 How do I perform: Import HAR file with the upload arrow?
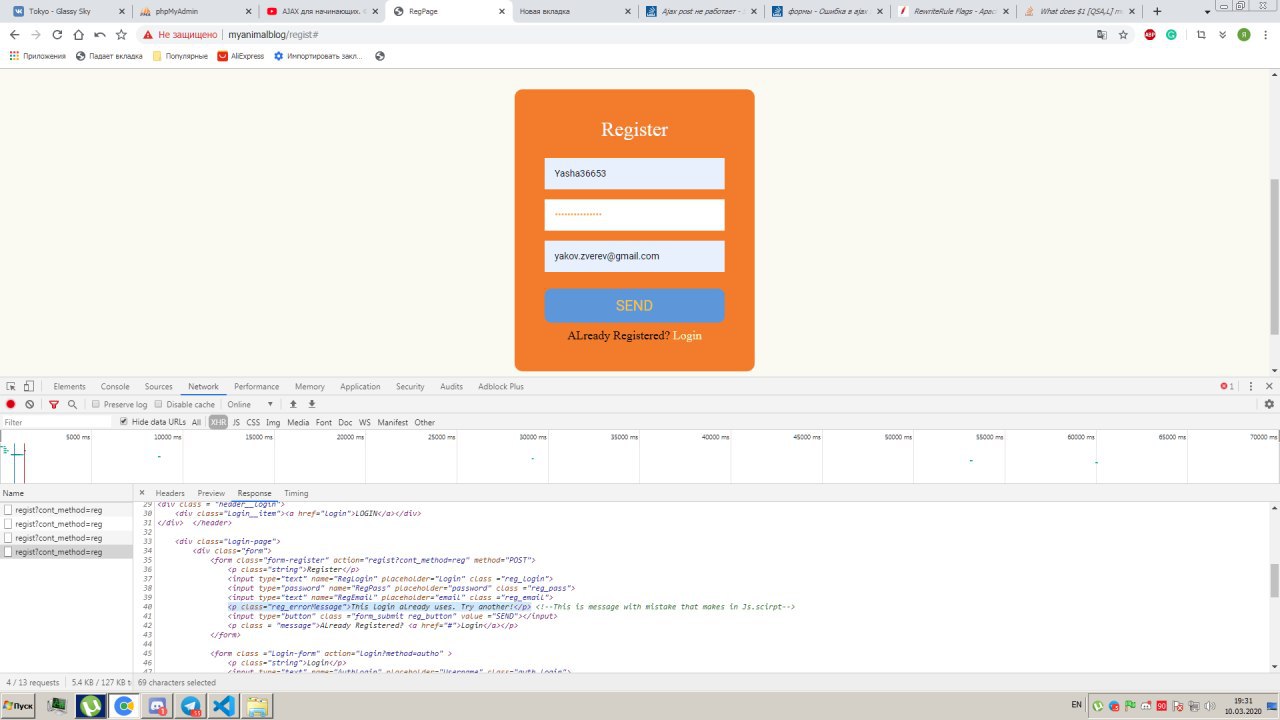pos(293,404)
